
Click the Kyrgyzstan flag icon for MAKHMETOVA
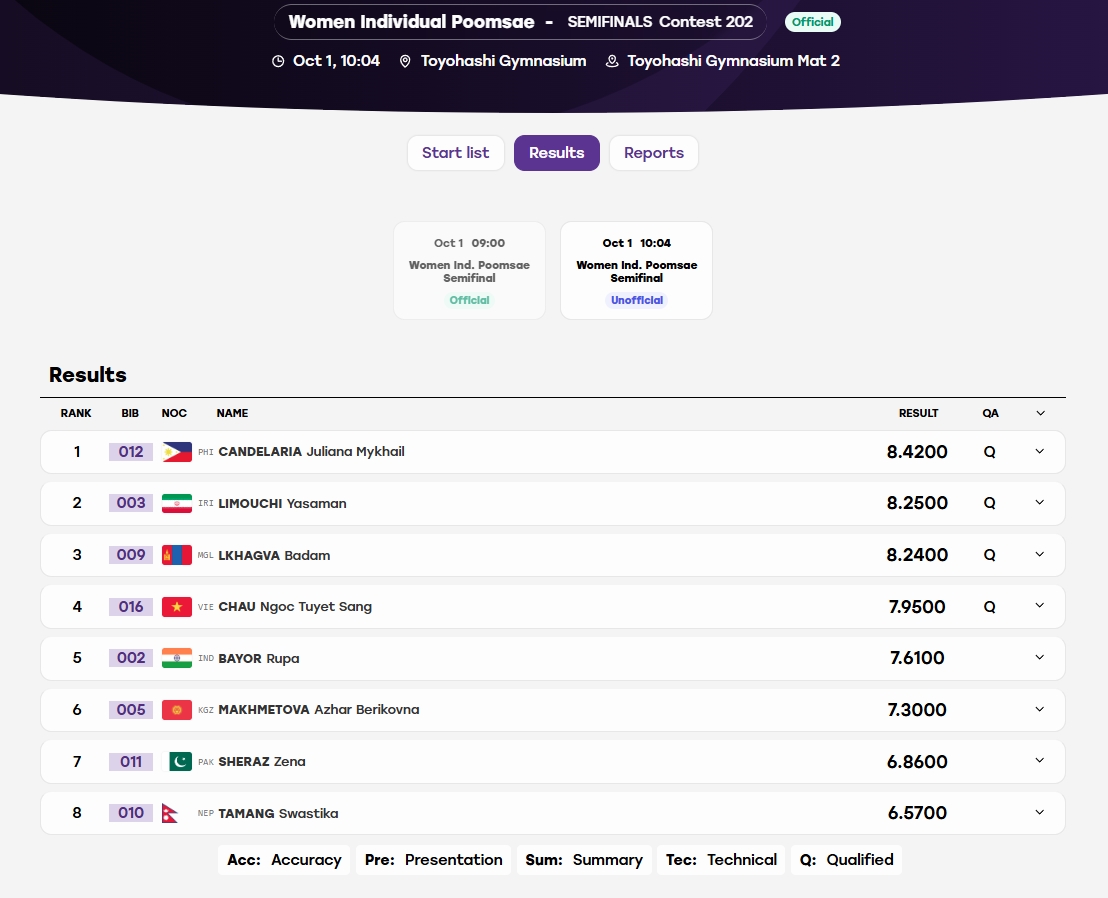click(177, 710)
